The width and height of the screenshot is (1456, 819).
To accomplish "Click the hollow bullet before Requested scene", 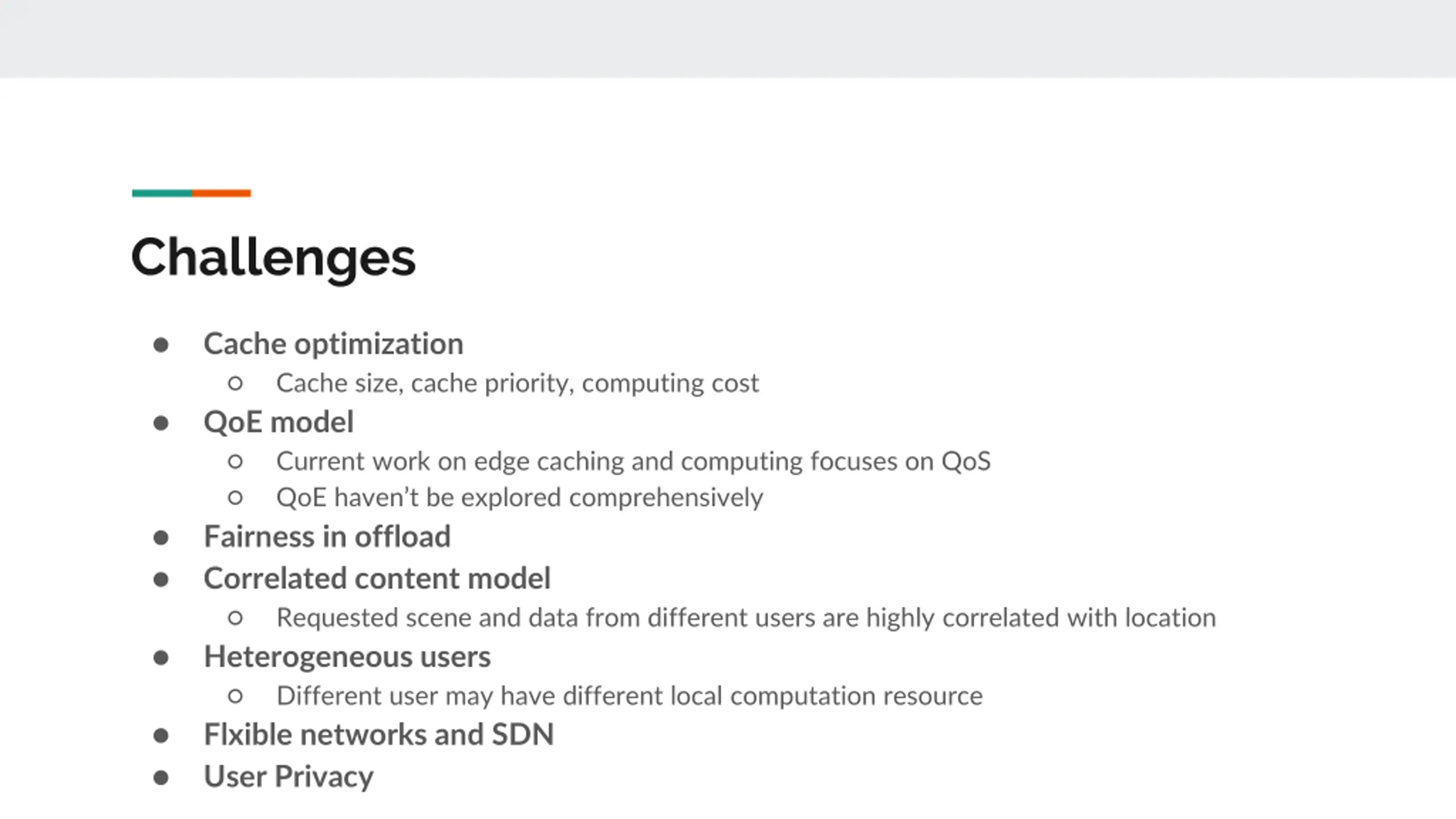I will click(235, 618).
